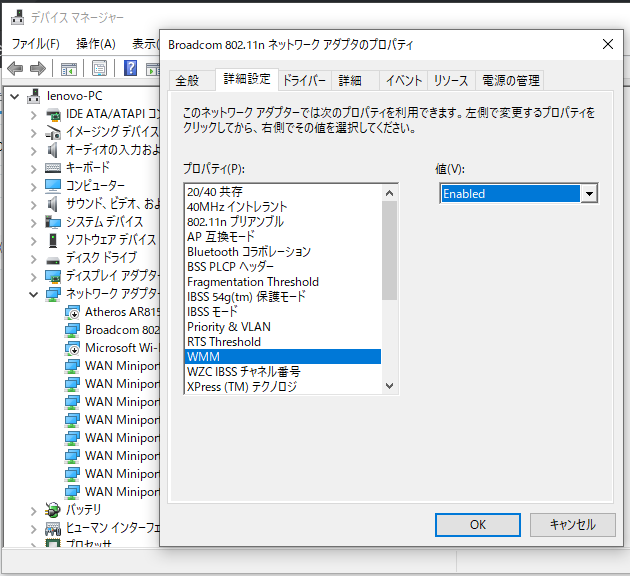This screenshot has height=576, width=630.
Task: Select the 20/40 共存 property
Action: [283, 192]
